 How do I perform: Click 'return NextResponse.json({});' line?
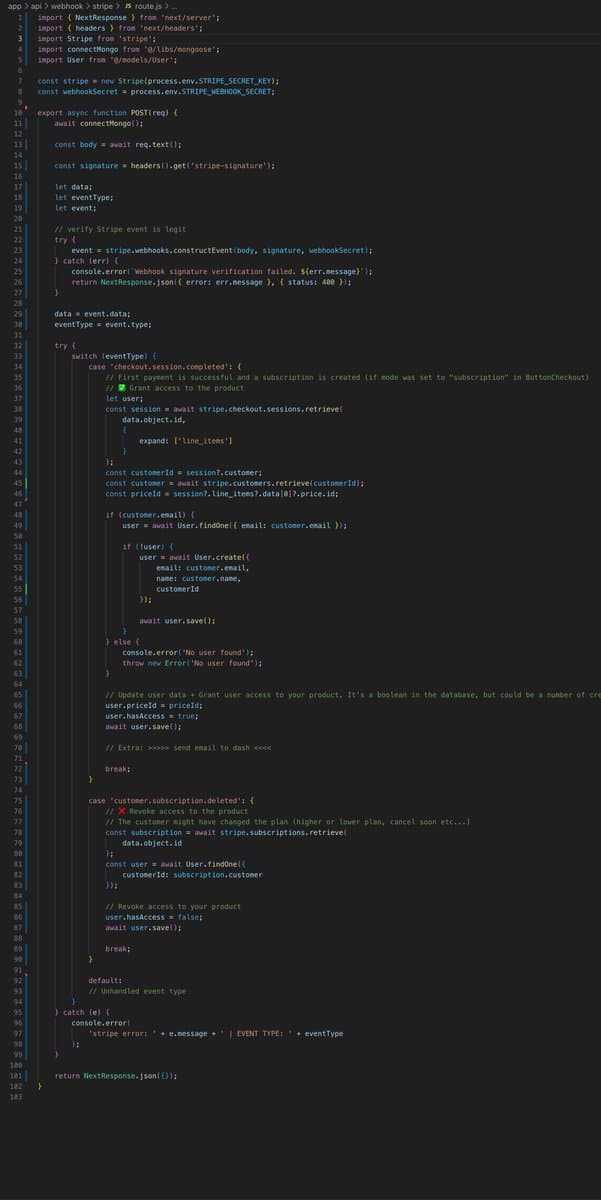pyautogui.click(x=116, y=1075)
